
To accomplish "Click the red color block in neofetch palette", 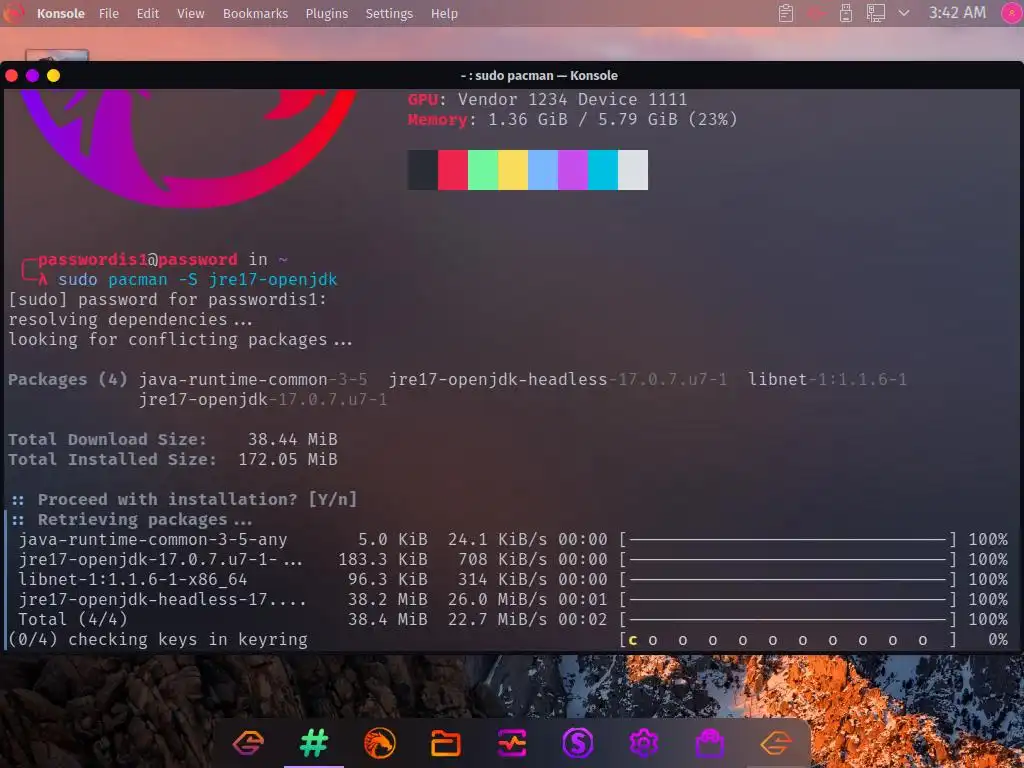I will click(x=453, y=170).
